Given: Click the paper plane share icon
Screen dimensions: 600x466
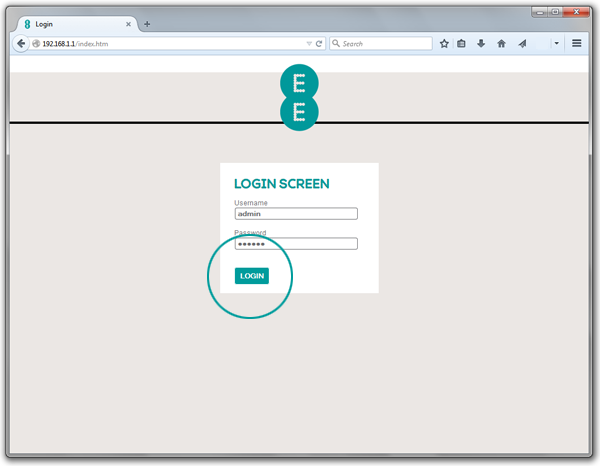Looking at the screenshot, I should point(522,44).
